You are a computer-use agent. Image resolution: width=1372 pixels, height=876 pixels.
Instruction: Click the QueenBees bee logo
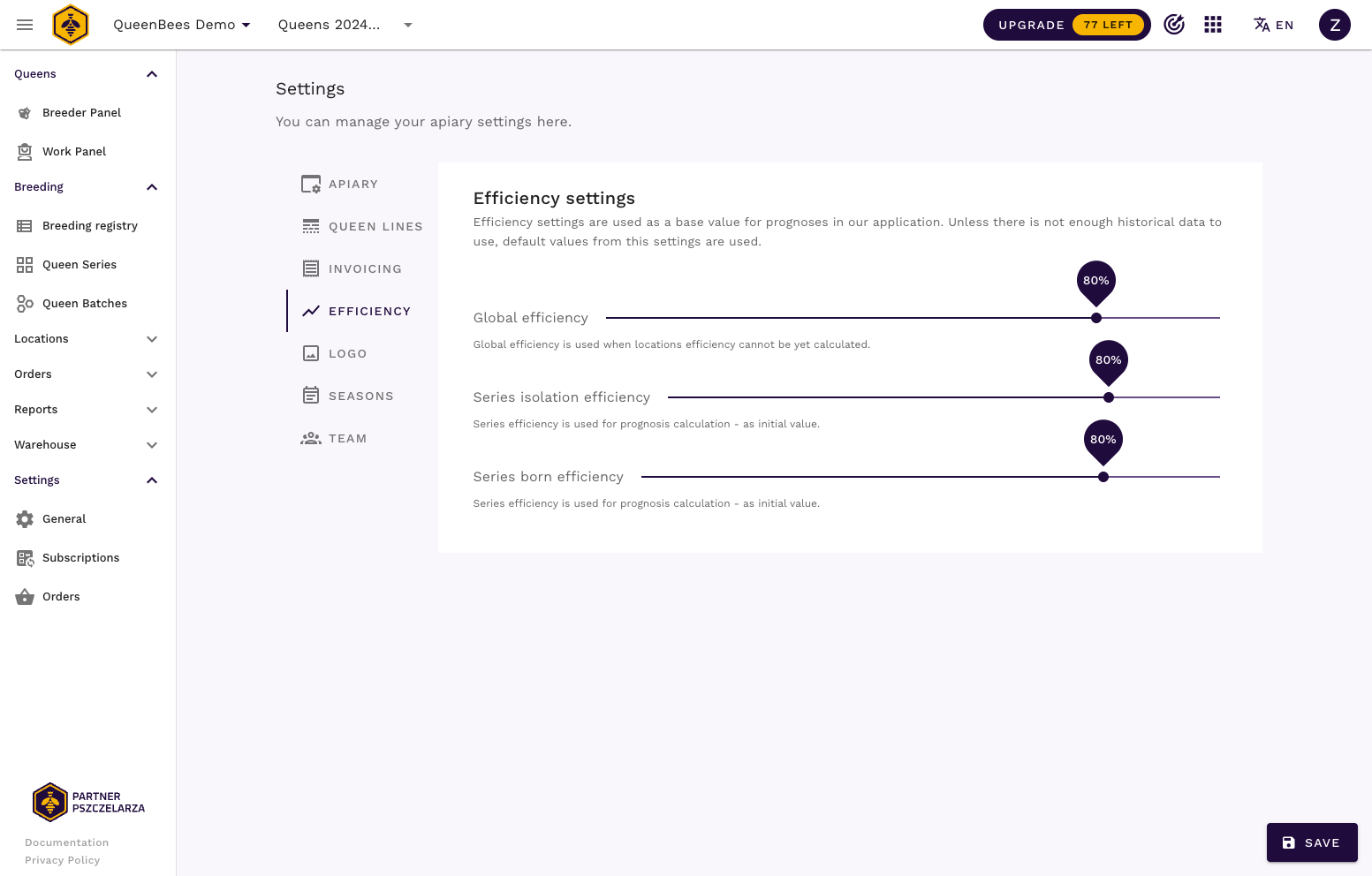point(71,25)
